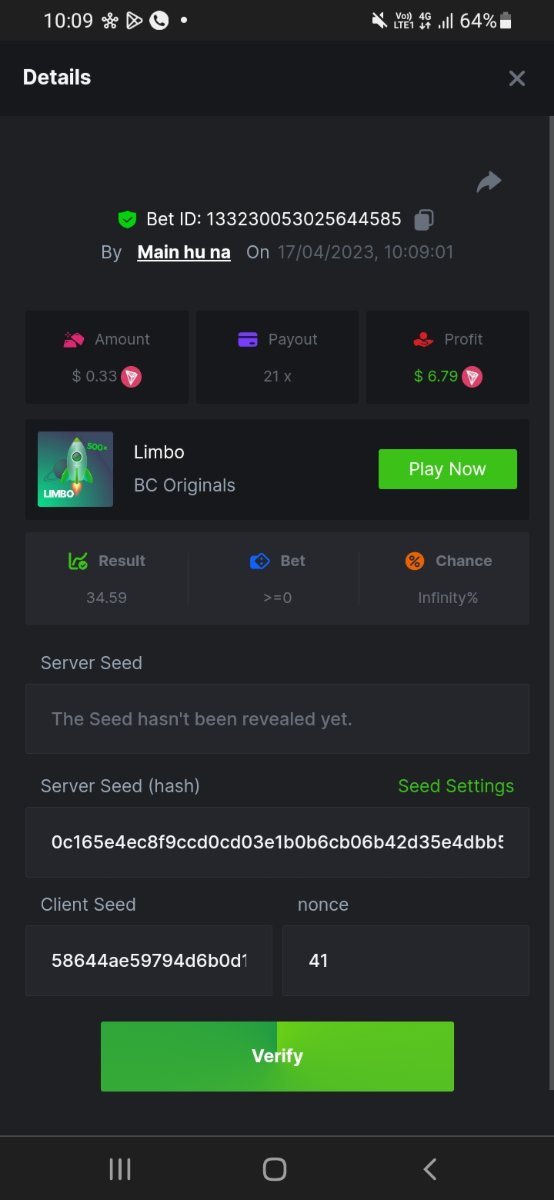Tap the share arrow icon
Viewport: 554px width, 1200px height.
tap(488, 182)
